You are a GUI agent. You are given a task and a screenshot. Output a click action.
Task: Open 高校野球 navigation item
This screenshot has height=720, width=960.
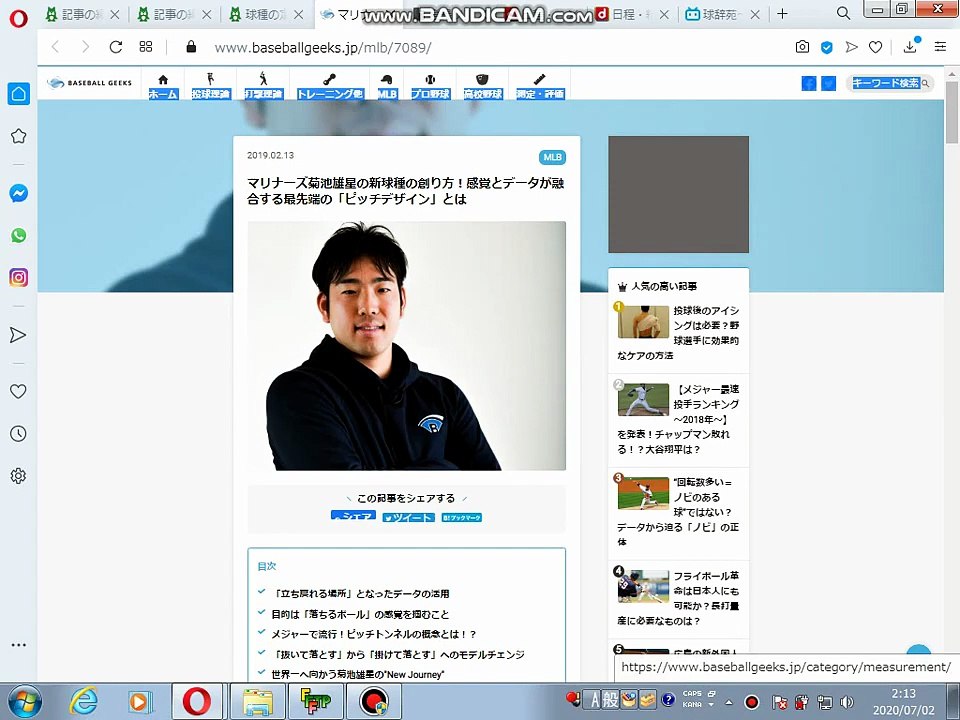coord(482,86)
